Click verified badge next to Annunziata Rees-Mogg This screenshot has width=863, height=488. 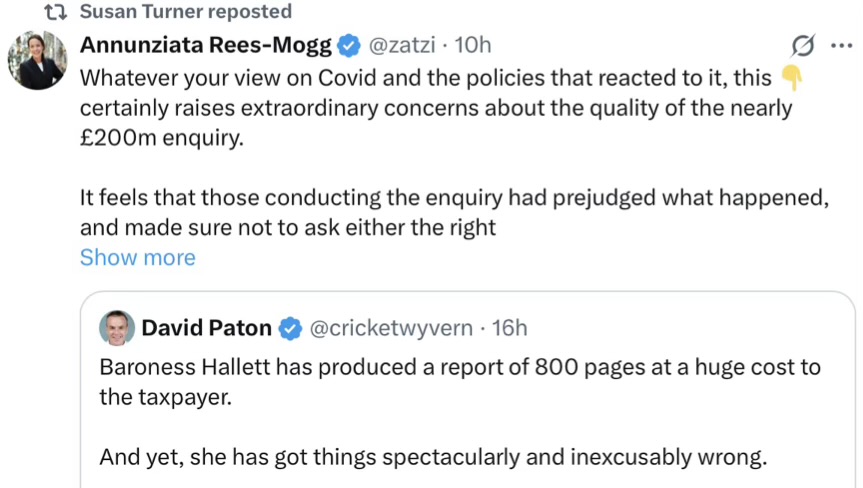(348, 45)
